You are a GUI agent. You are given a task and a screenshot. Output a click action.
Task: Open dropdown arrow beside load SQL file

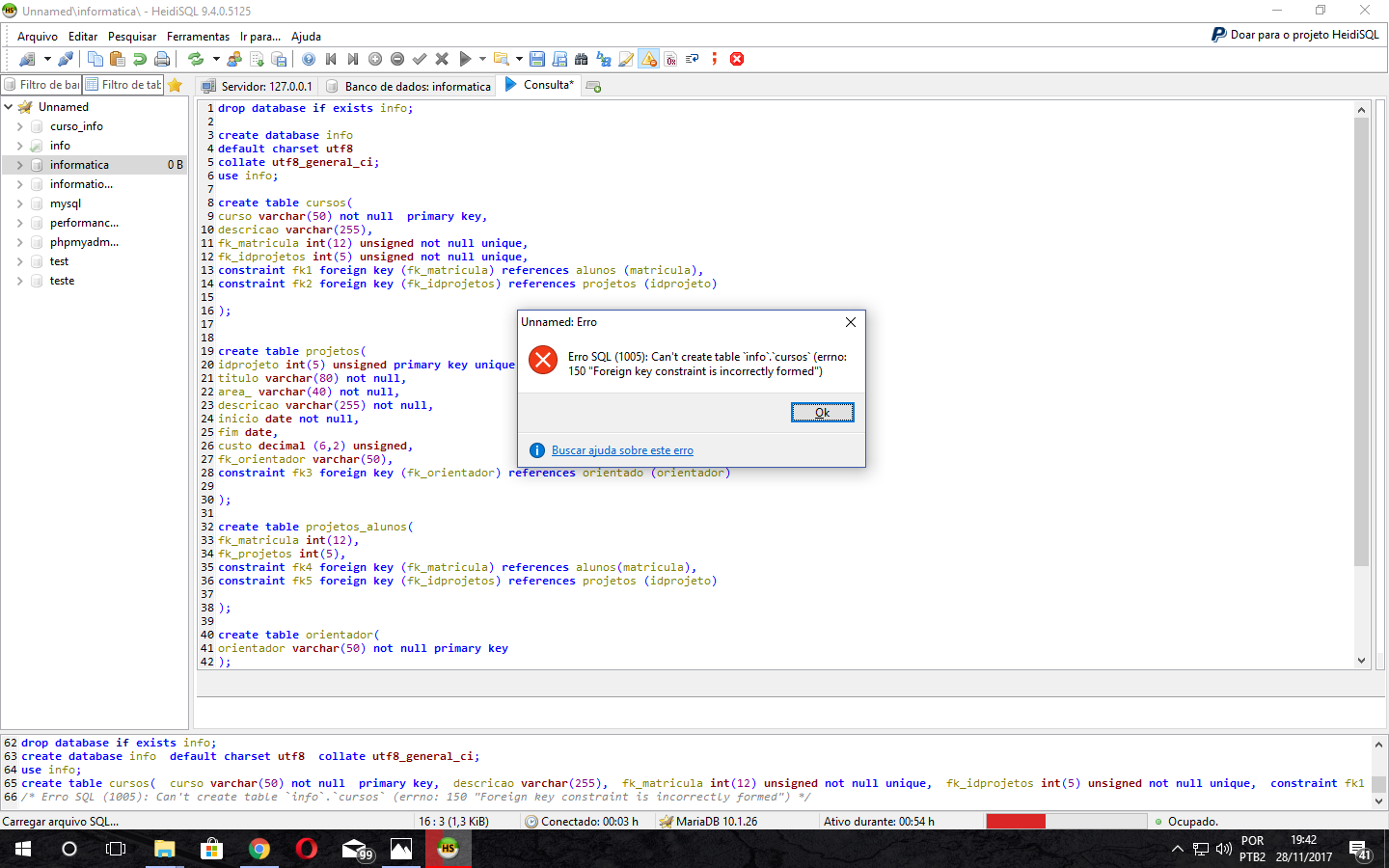[519, 59]
